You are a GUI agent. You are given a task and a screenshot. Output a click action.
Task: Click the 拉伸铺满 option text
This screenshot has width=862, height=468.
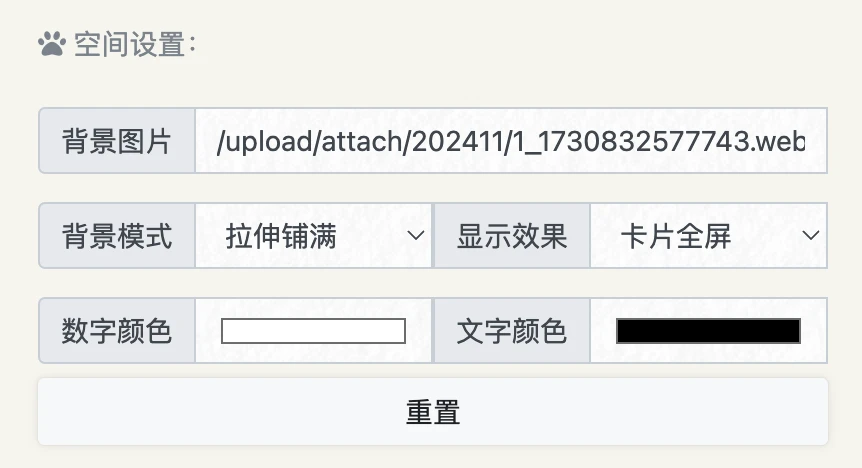pyautogui.click(x=281, y=236)
